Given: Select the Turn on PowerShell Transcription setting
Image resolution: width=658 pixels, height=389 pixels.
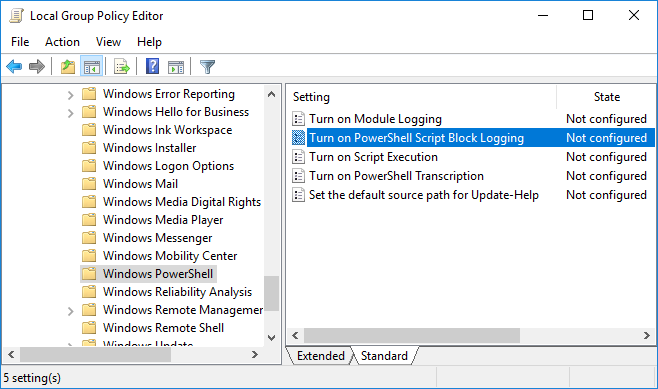Looking at the screenshot, I should 396,176.
